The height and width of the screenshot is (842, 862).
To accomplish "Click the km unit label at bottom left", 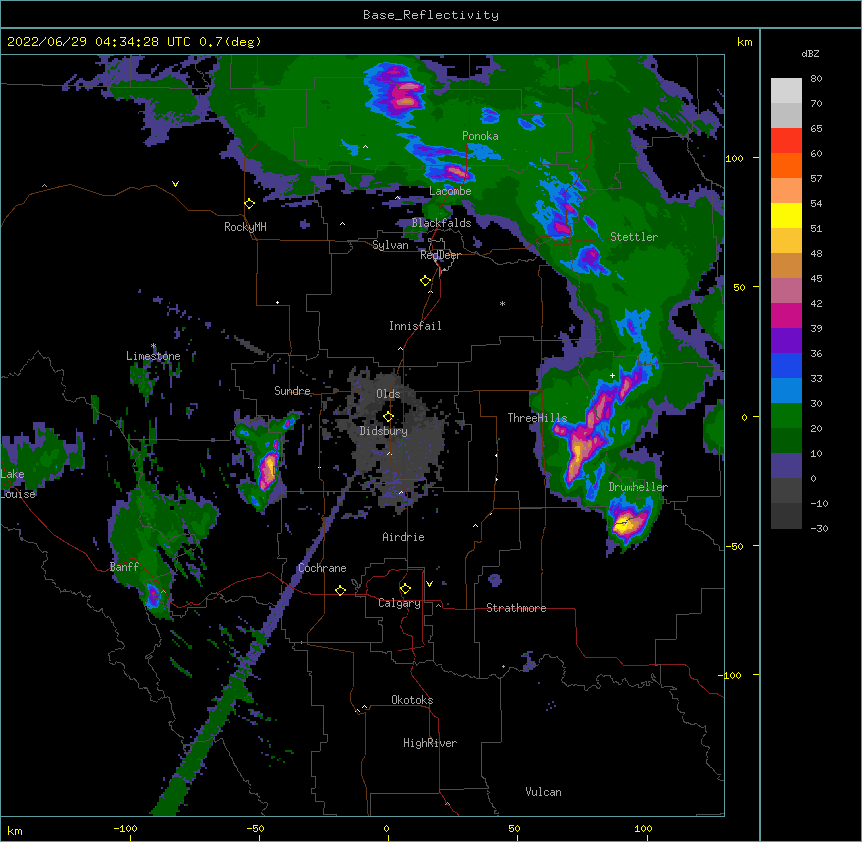I will 14,830.
